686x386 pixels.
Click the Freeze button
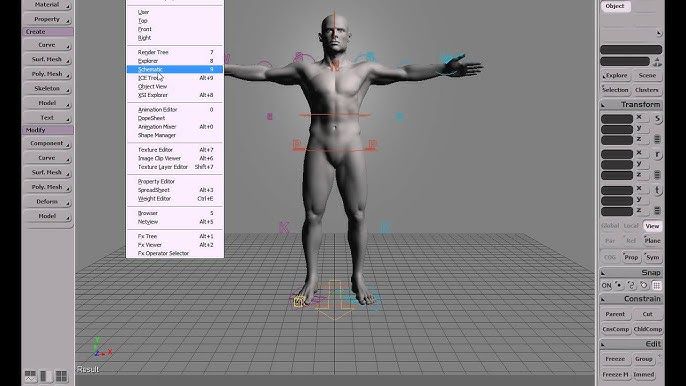click(x=616, y=359)
